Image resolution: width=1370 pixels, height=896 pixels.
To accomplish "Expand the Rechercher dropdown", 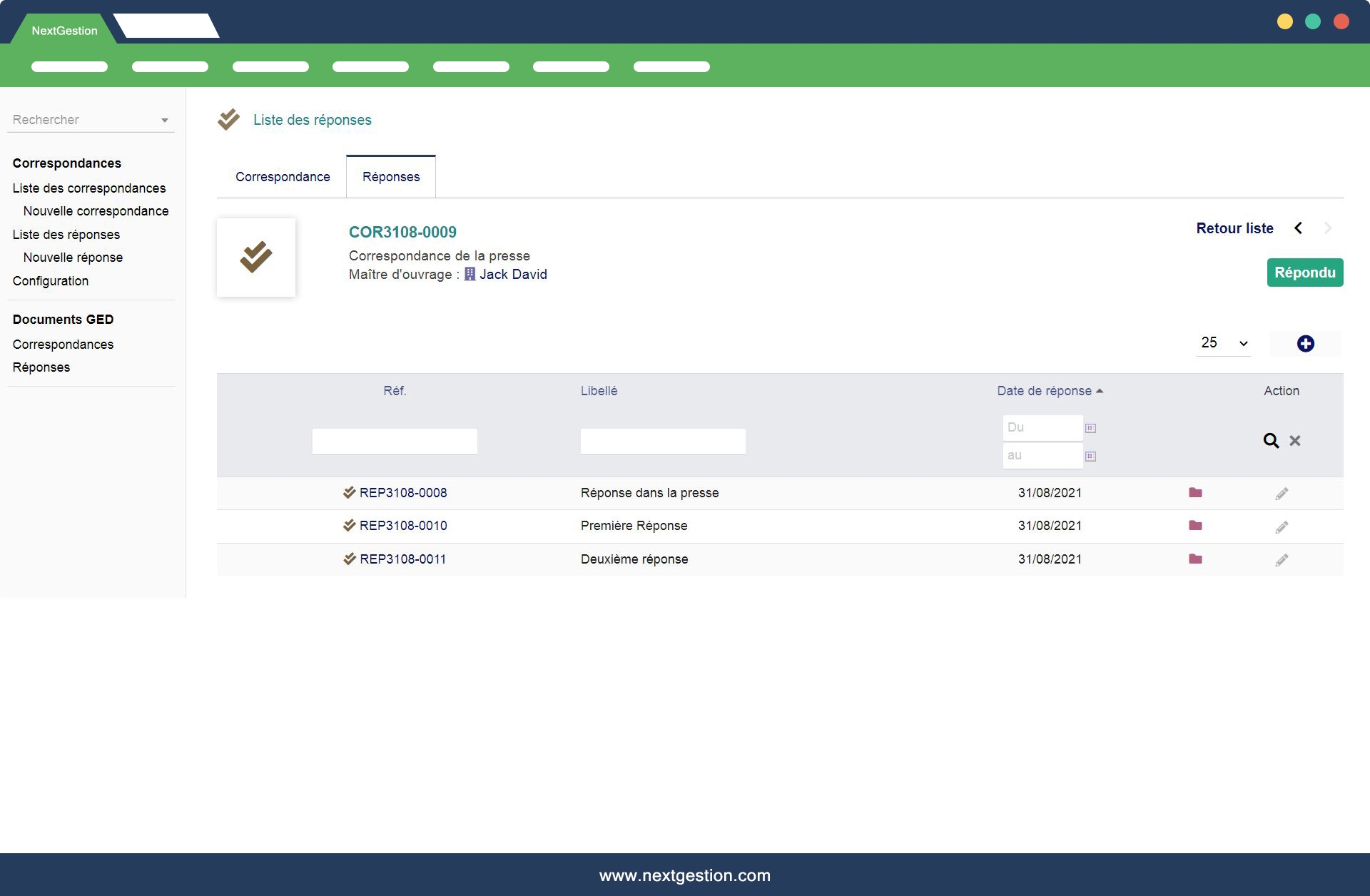I will pos(165,121).
